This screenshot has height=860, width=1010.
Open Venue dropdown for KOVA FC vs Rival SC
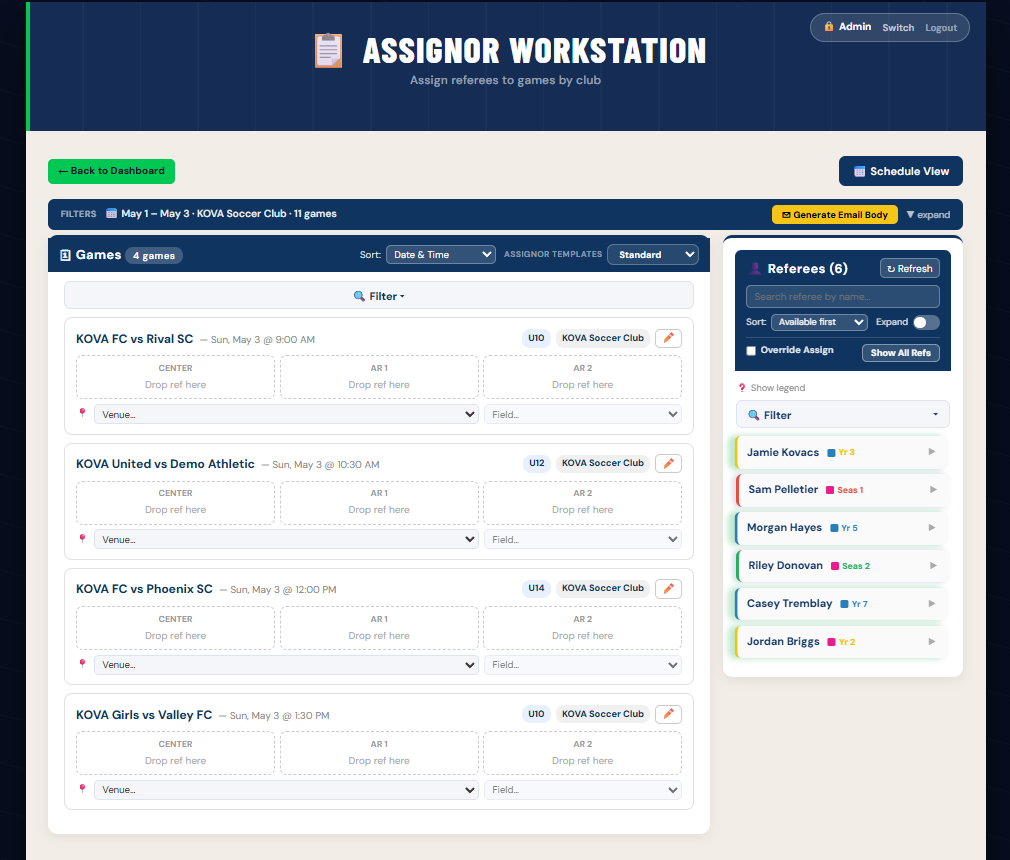point(286,414)
